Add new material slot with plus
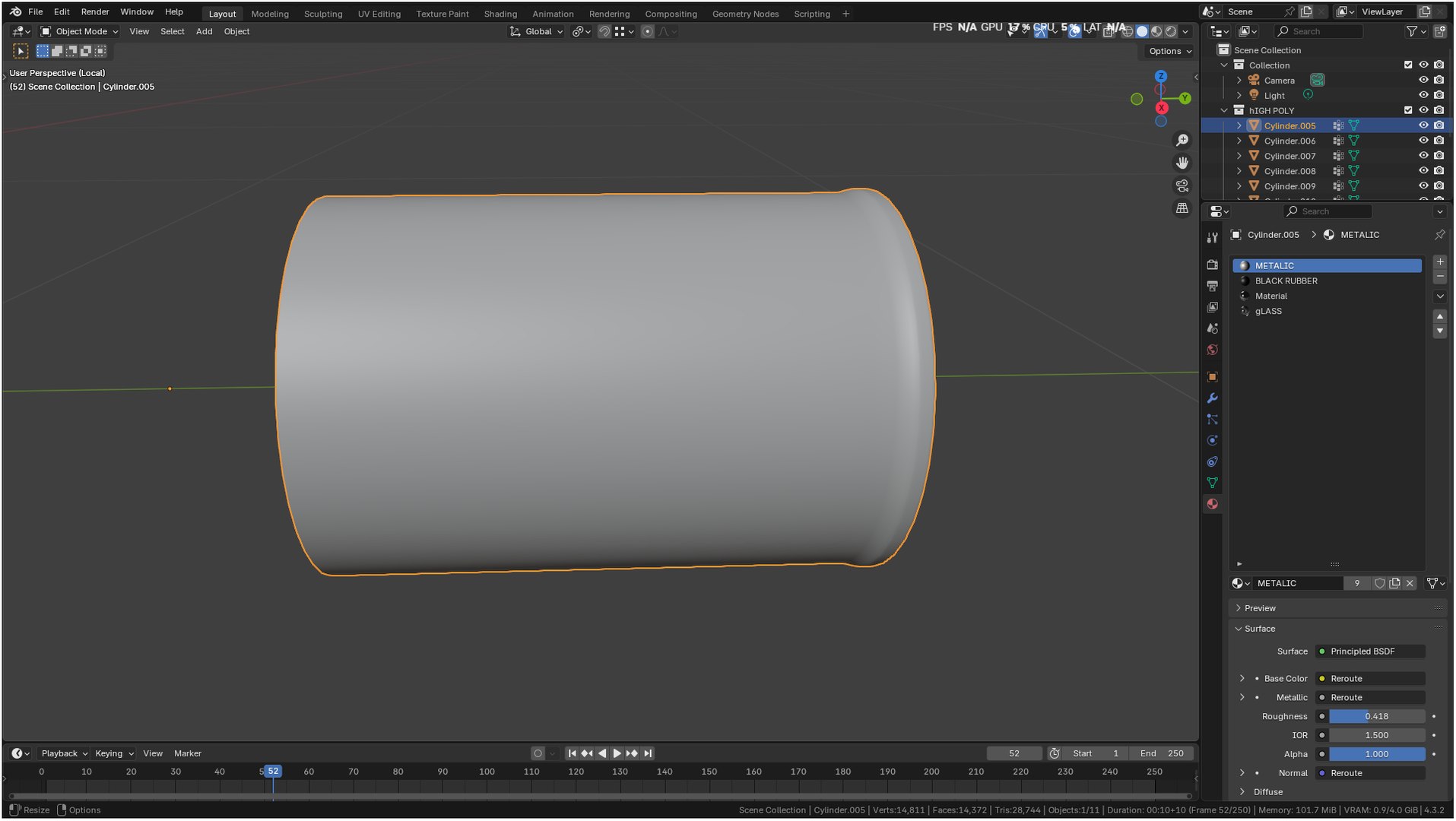Viewport: 1456px width, 821px height. click(1439, 262)
